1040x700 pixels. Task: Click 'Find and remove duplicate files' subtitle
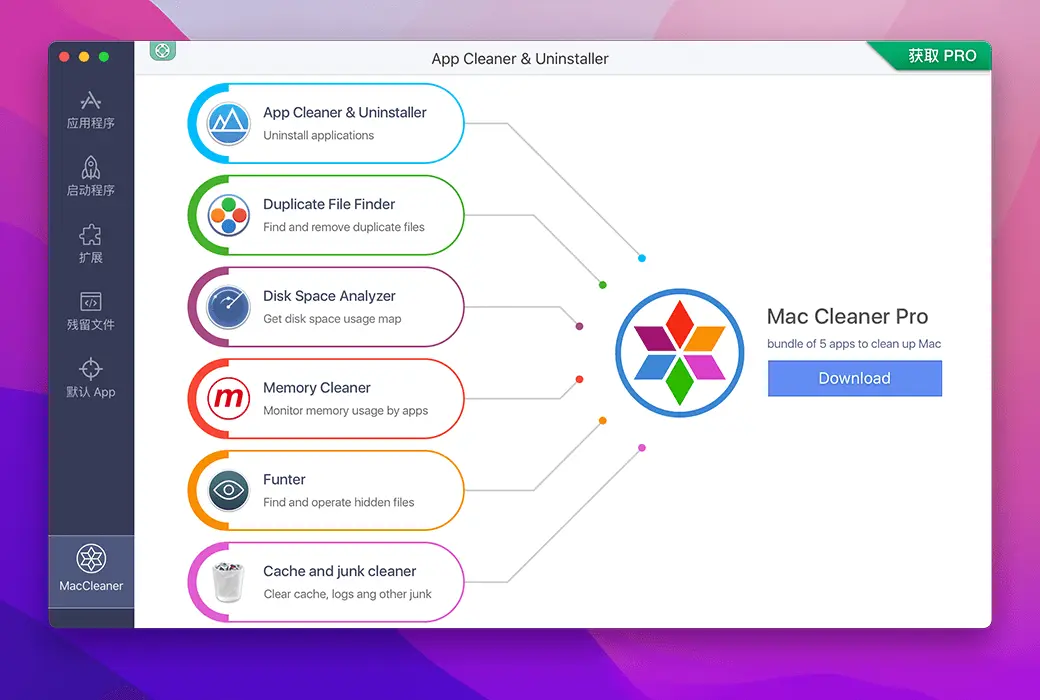click(344, 227)
